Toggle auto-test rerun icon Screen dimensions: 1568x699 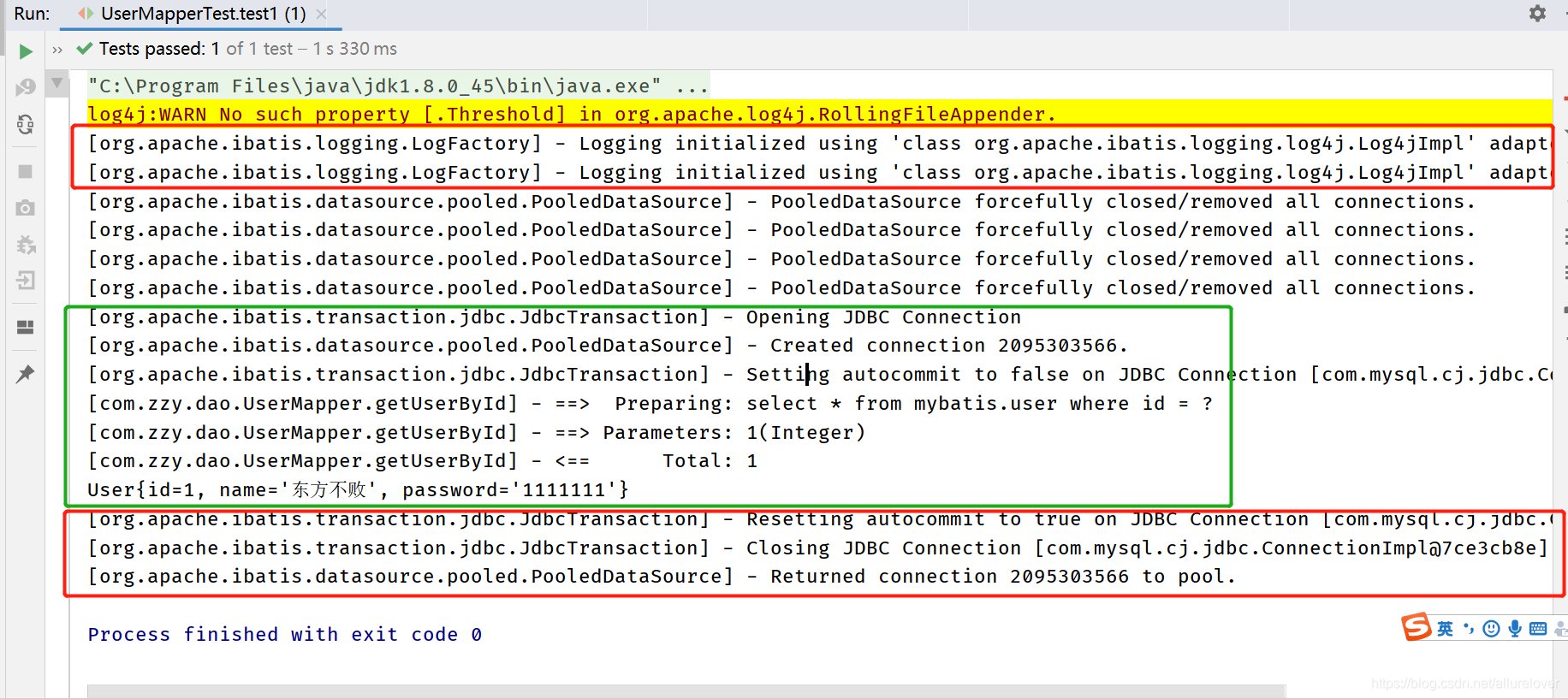pos(26,125)
